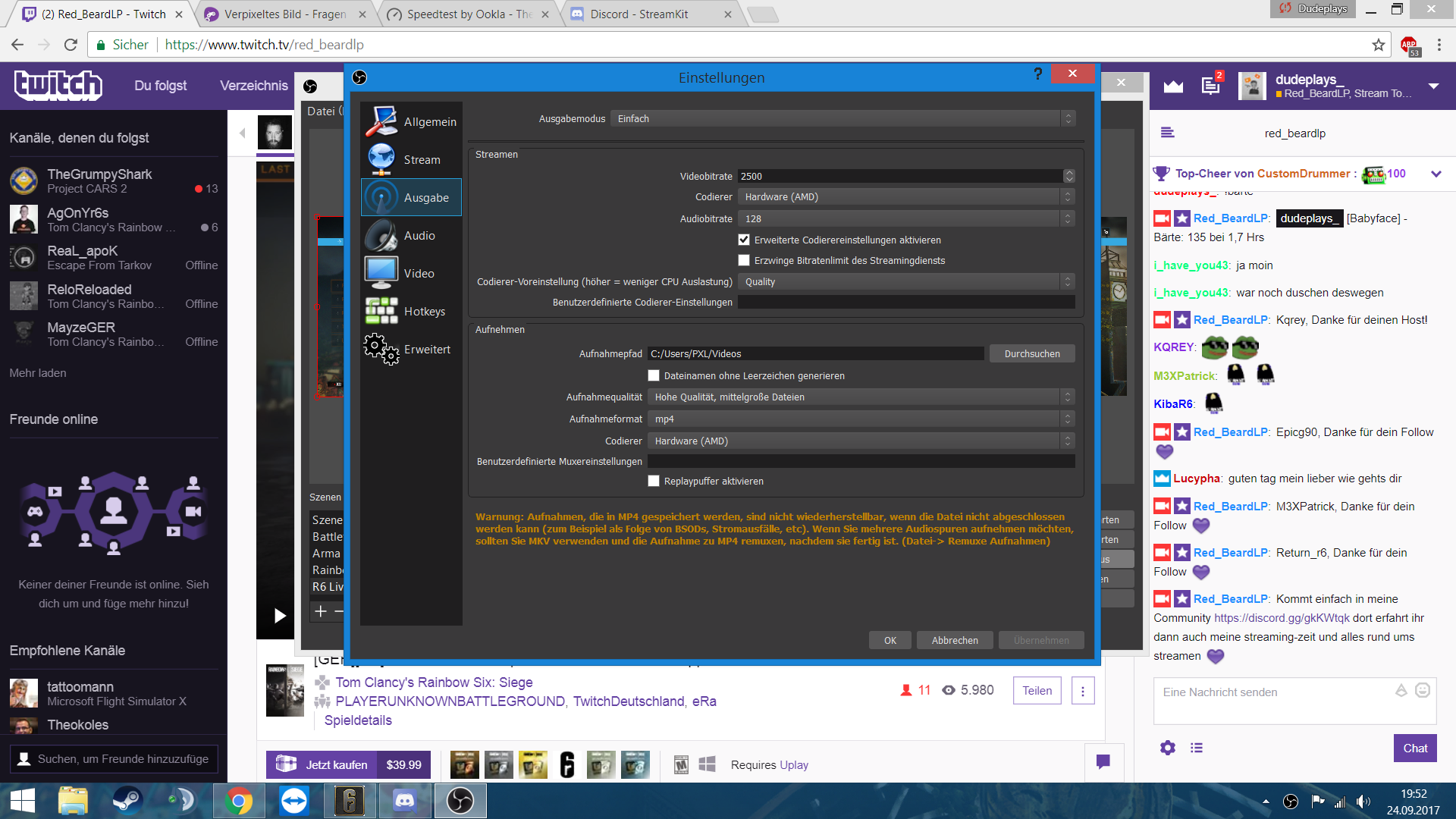Open the emoticon picker in chat
This screenshot has height=819, width=1456.
coord(1423,690)
